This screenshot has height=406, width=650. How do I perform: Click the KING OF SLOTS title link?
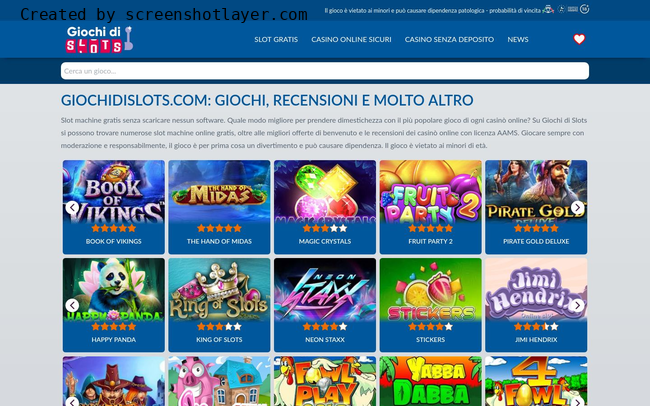click(219, 340)
